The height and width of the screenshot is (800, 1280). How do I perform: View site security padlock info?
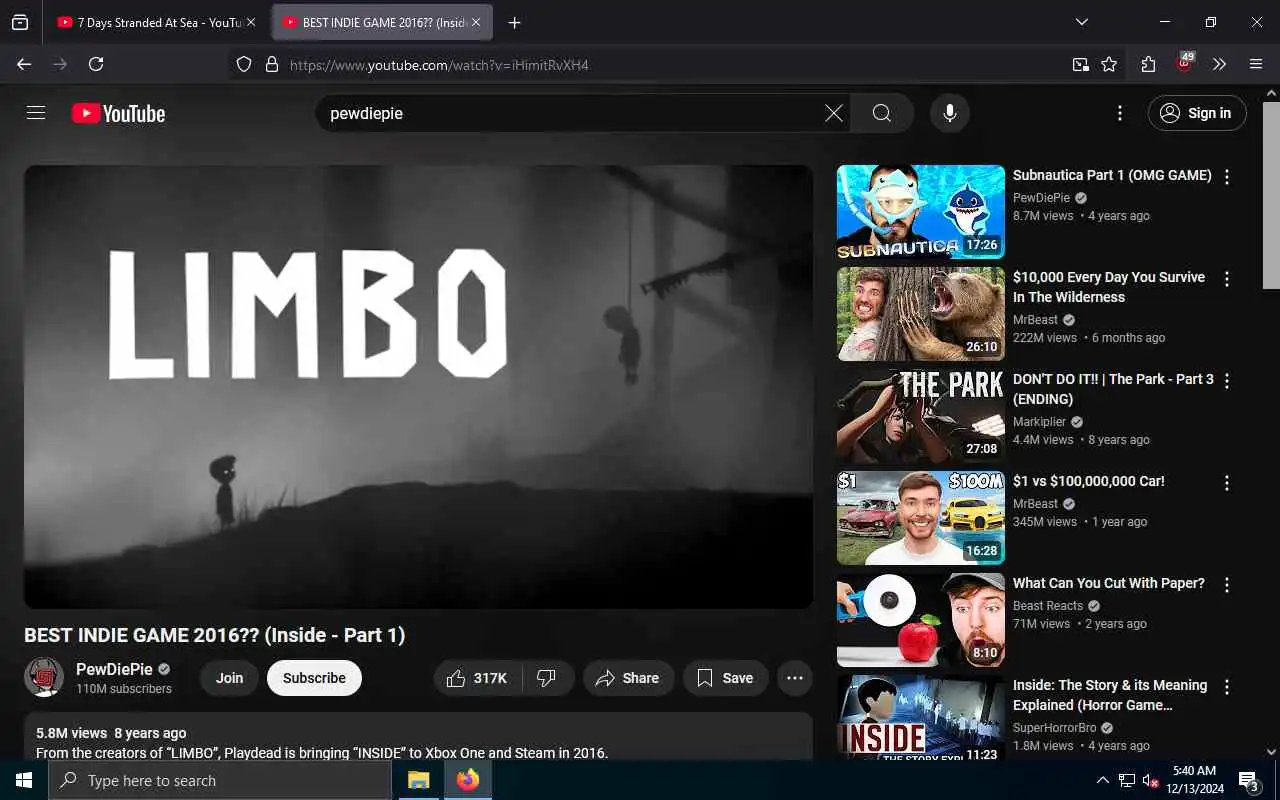pyautogui.click(x=271, y=65)
